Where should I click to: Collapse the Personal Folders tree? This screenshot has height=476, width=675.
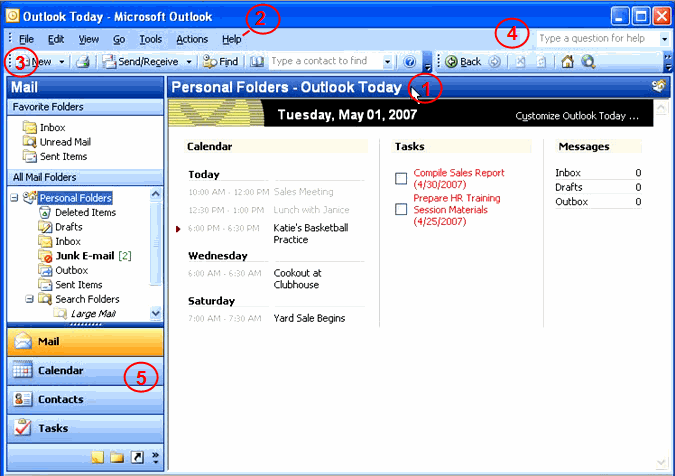point(14,198)
